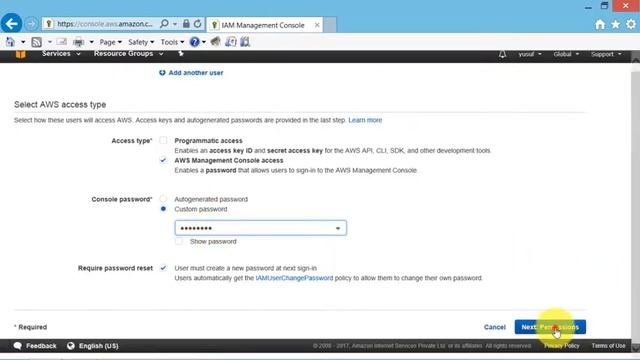Enable Programmatic access checkbox

pyautogui.click(x=163, y=140)
